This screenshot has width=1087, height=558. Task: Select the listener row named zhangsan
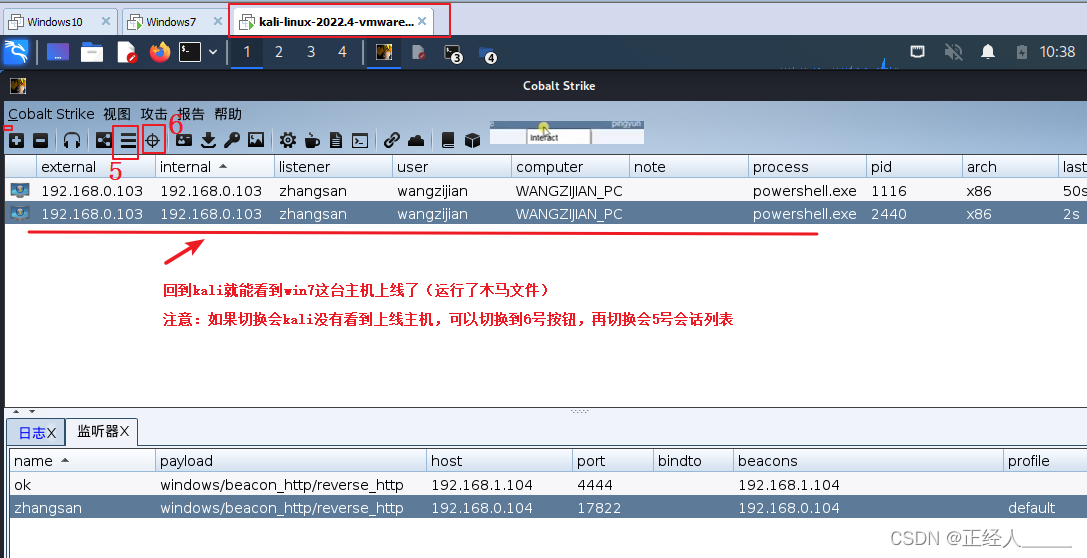click(548, 508)
